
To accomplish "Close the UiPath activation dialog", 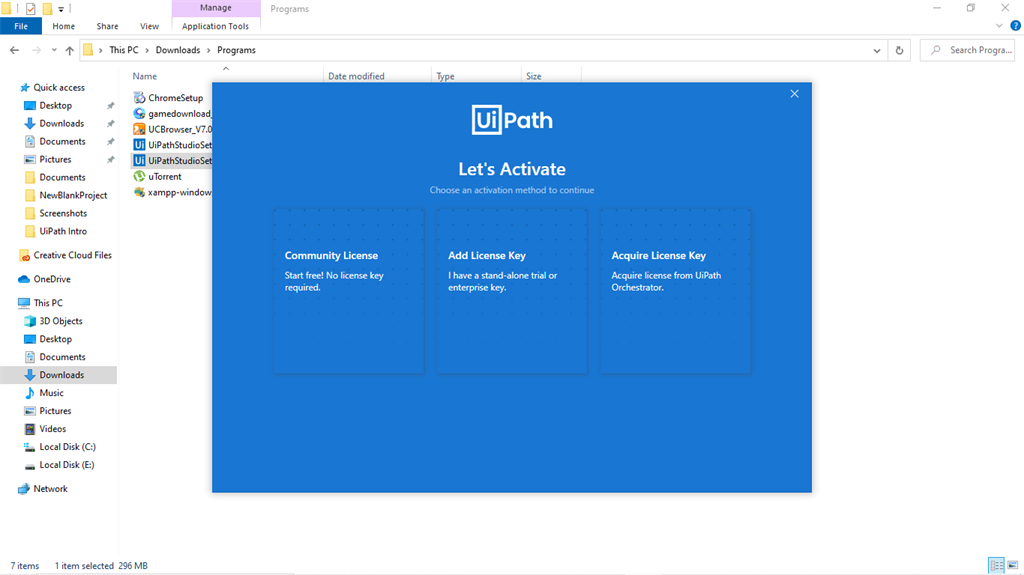I will [794, 94].
